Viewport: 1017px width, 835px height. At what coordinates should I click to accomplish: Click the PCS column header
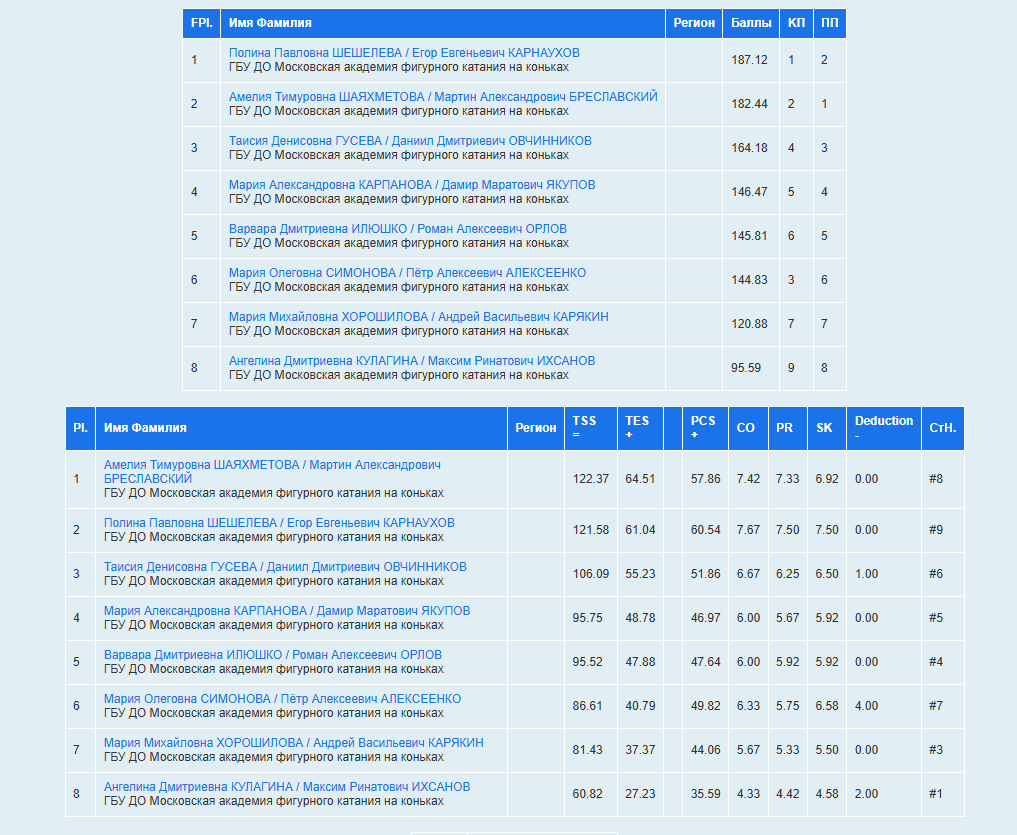coord(705,428)
